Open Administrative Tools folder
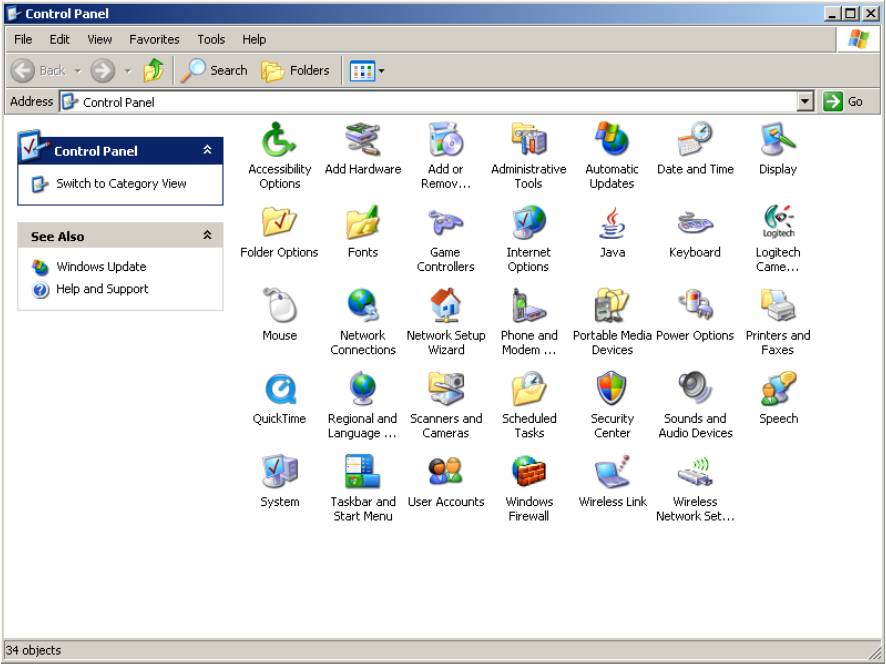Screen dimensions: 886x664 tap(528, 155)
